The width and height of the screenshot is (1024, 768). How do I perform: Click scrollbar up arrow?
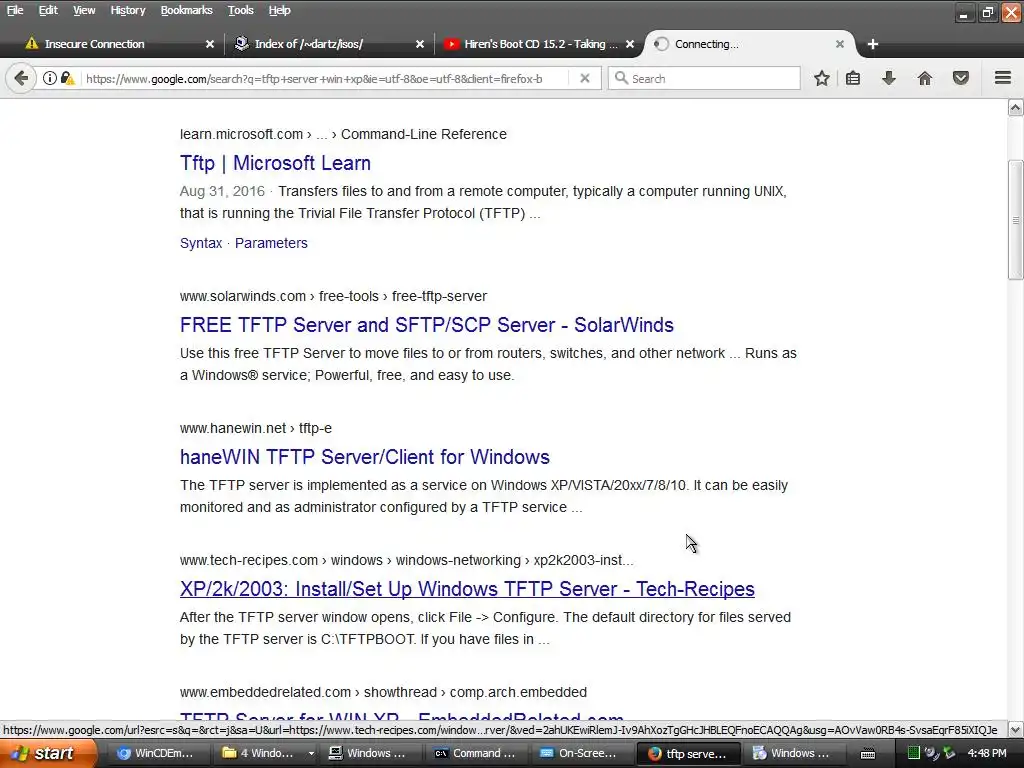pyautogui.click(x=1016, y=108)
